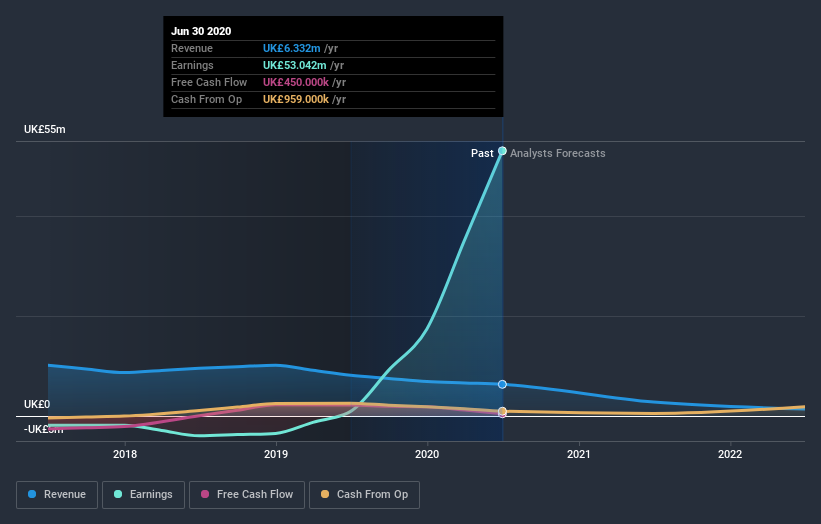The image size is (821, 524).
Task: Click the Earnings value UK£53.042m in tooltip
Action: coord(295,65)
